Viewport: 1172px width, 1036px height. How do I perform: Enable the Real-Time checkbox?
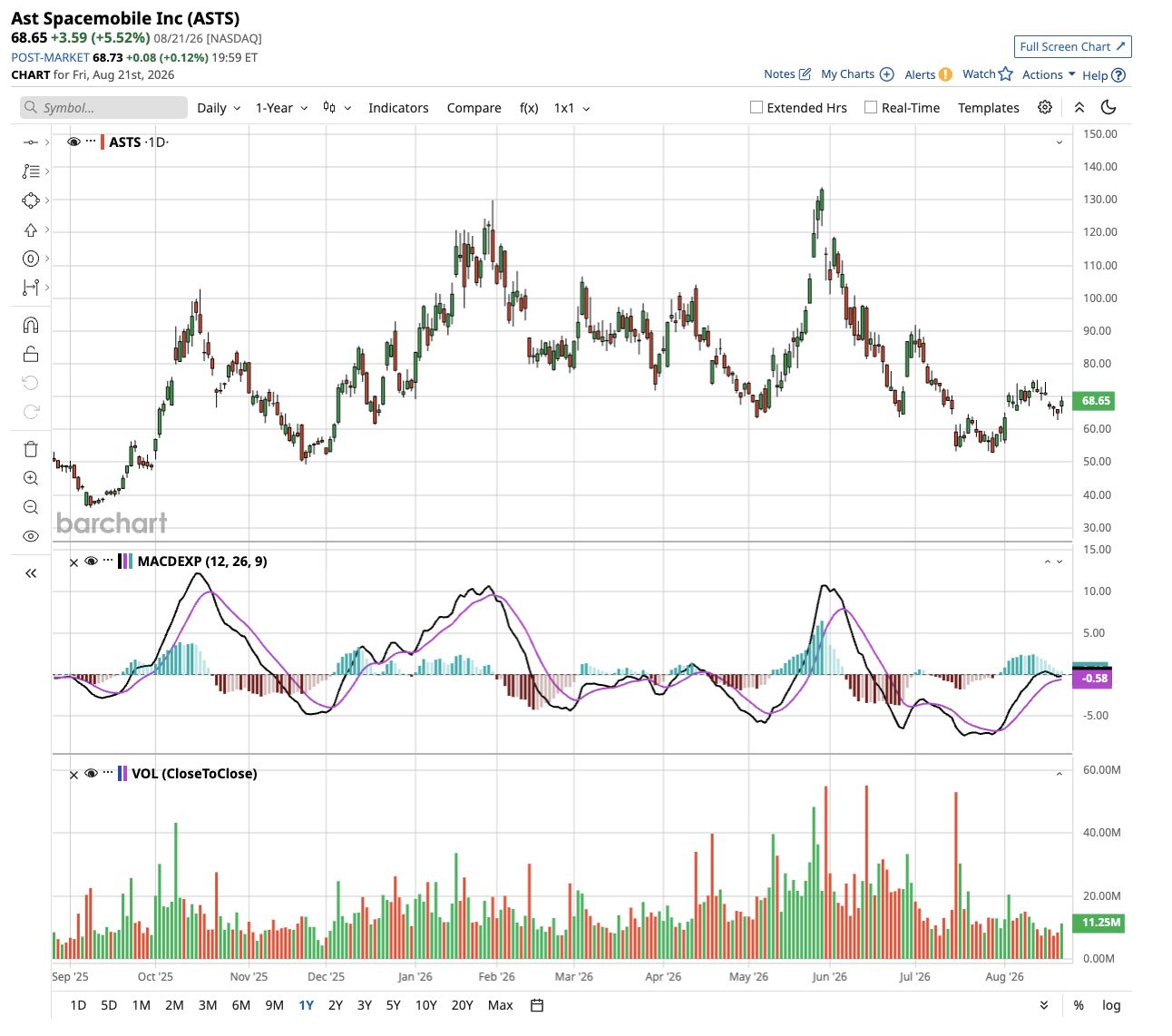point(871,107)
